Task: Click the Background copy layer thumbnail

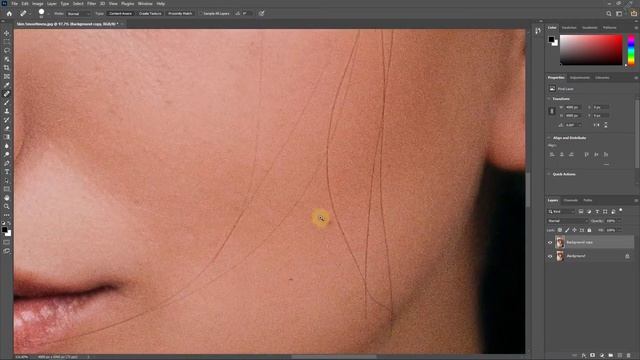Action: pyautogui.click(x=560, y=242)
